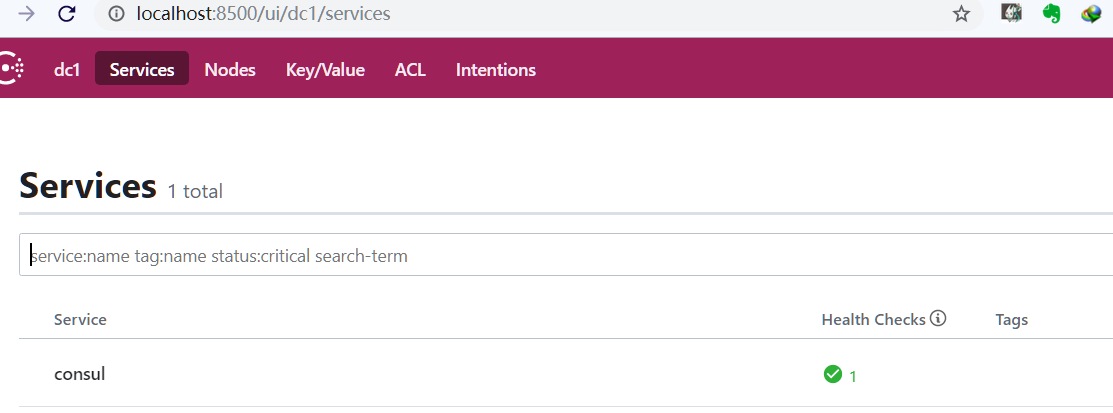Open the dc1 datacenter dropdown
1113x413 pixels.
click(x=67, y=70)
